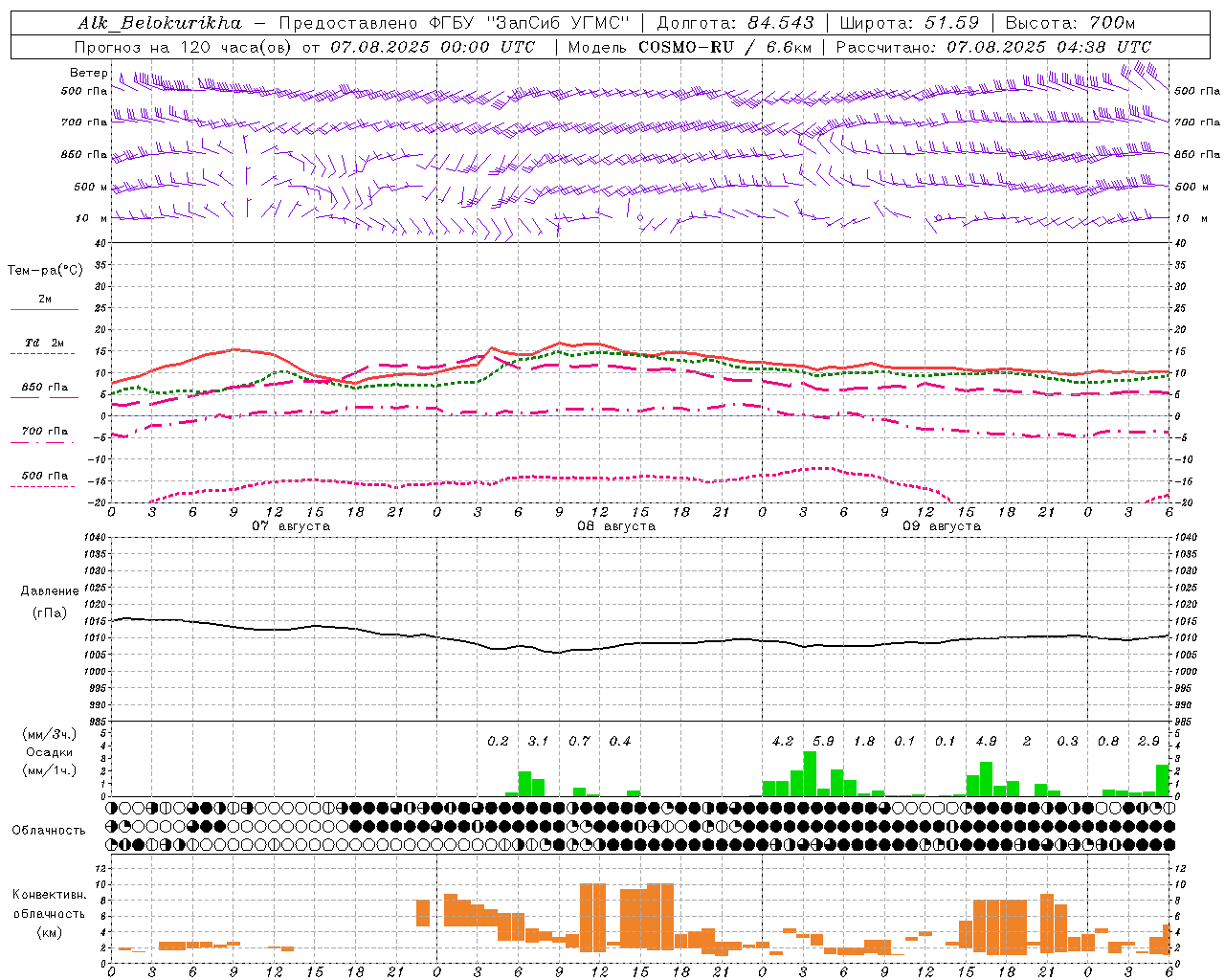This screenshot has height=980, width=1225.
Task: Click the 'Долгота: 84.543' longitude value
Action: [736, 23]
